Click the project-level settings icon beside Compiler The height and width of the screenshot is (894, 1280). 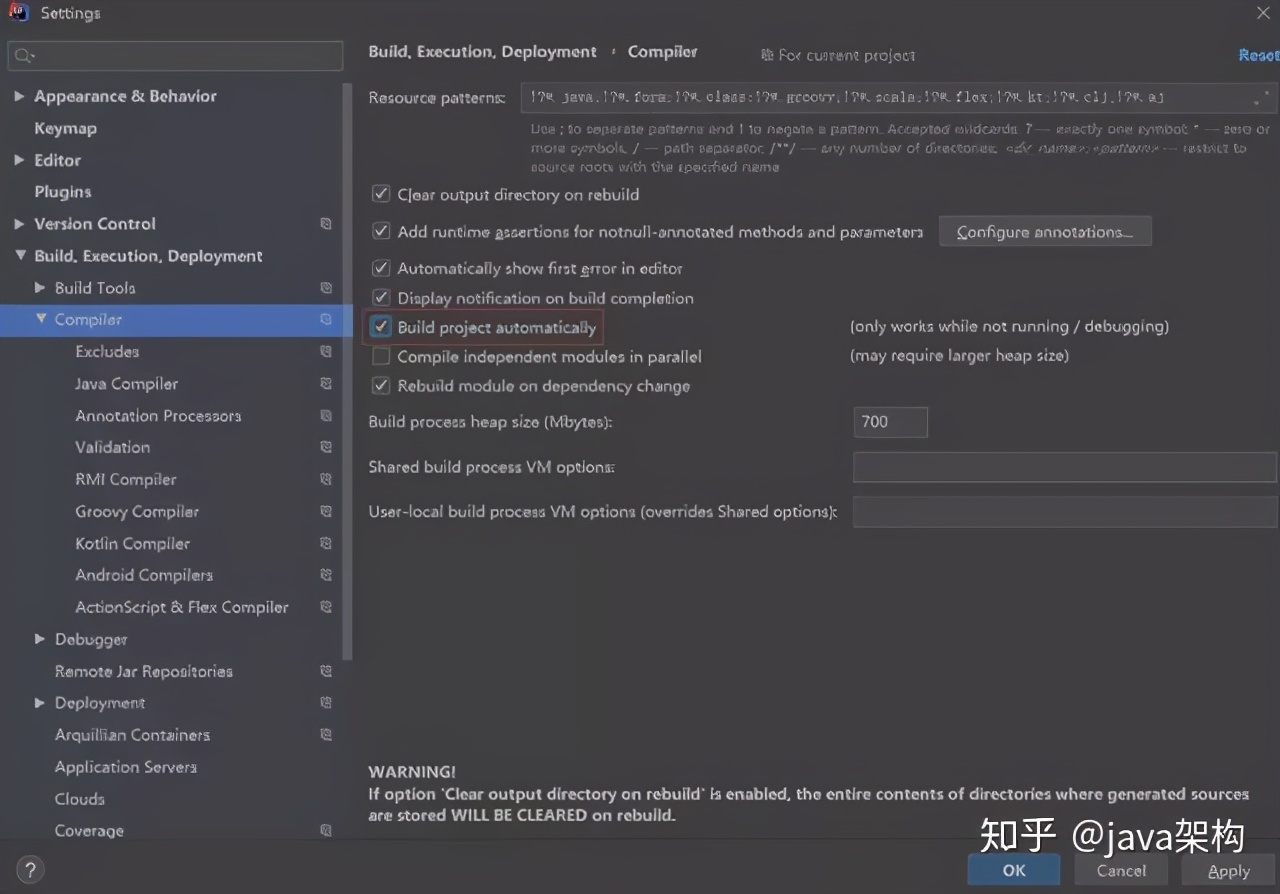coord(325,319)
